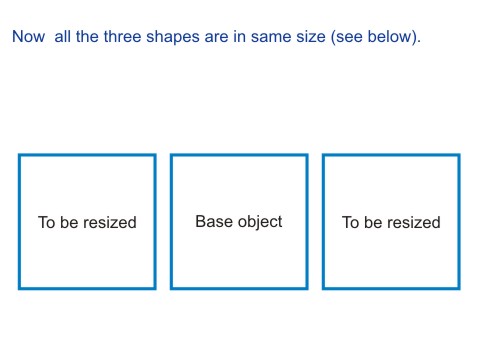Image resolution: width=500 pixels, height=364 pixels.
Task: Click the '(see below)' text in heading
Action: click(376, 37)
